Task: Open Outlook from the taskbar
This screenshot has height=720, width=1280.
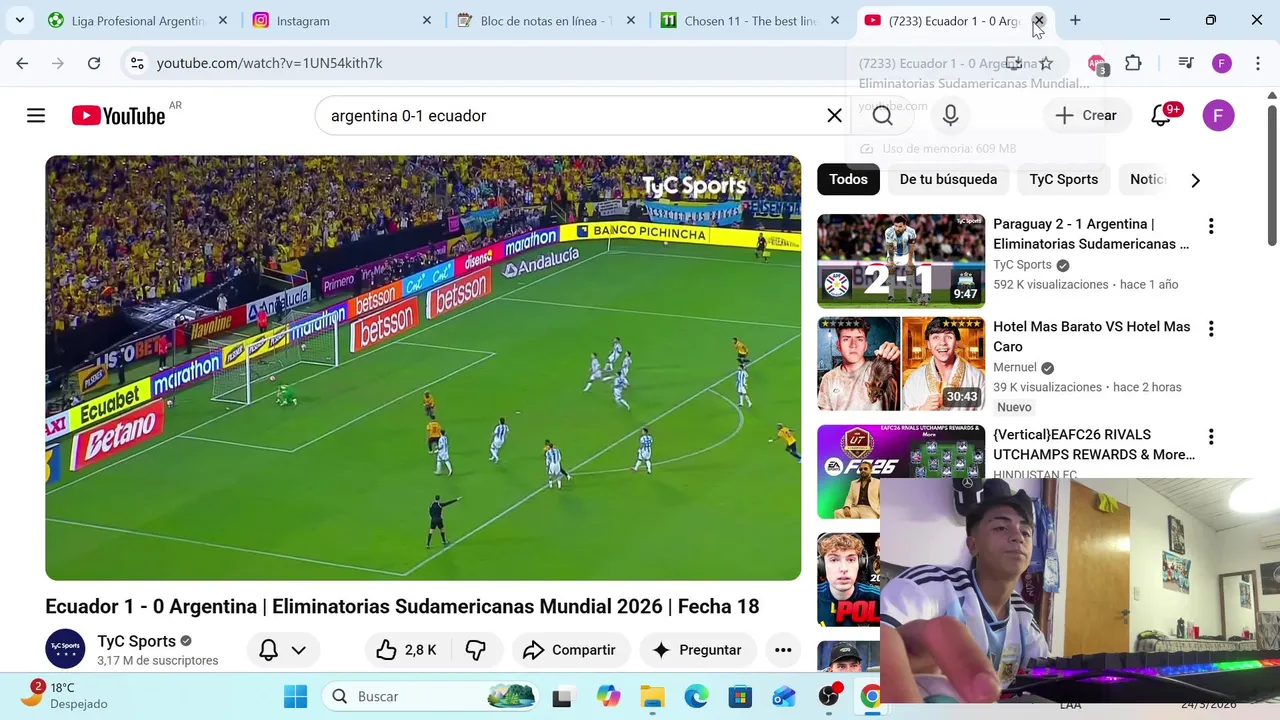Action: (784, 696)
